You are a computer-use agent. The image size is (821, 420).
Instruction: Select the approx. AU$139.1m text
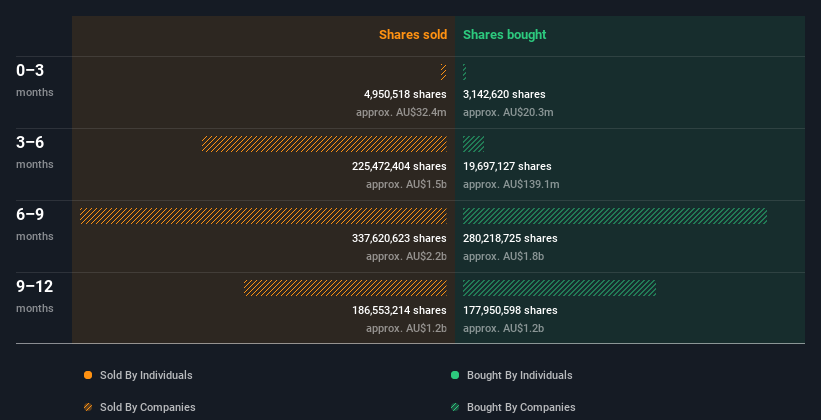coord(511,184)
